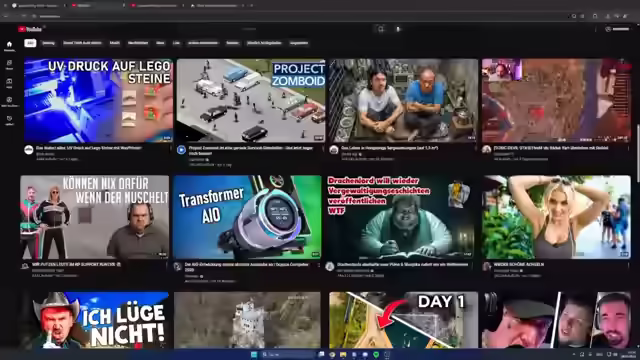
Task: Click the channel avatar under the Project Zomboid video
Action: tap(181, 150)
